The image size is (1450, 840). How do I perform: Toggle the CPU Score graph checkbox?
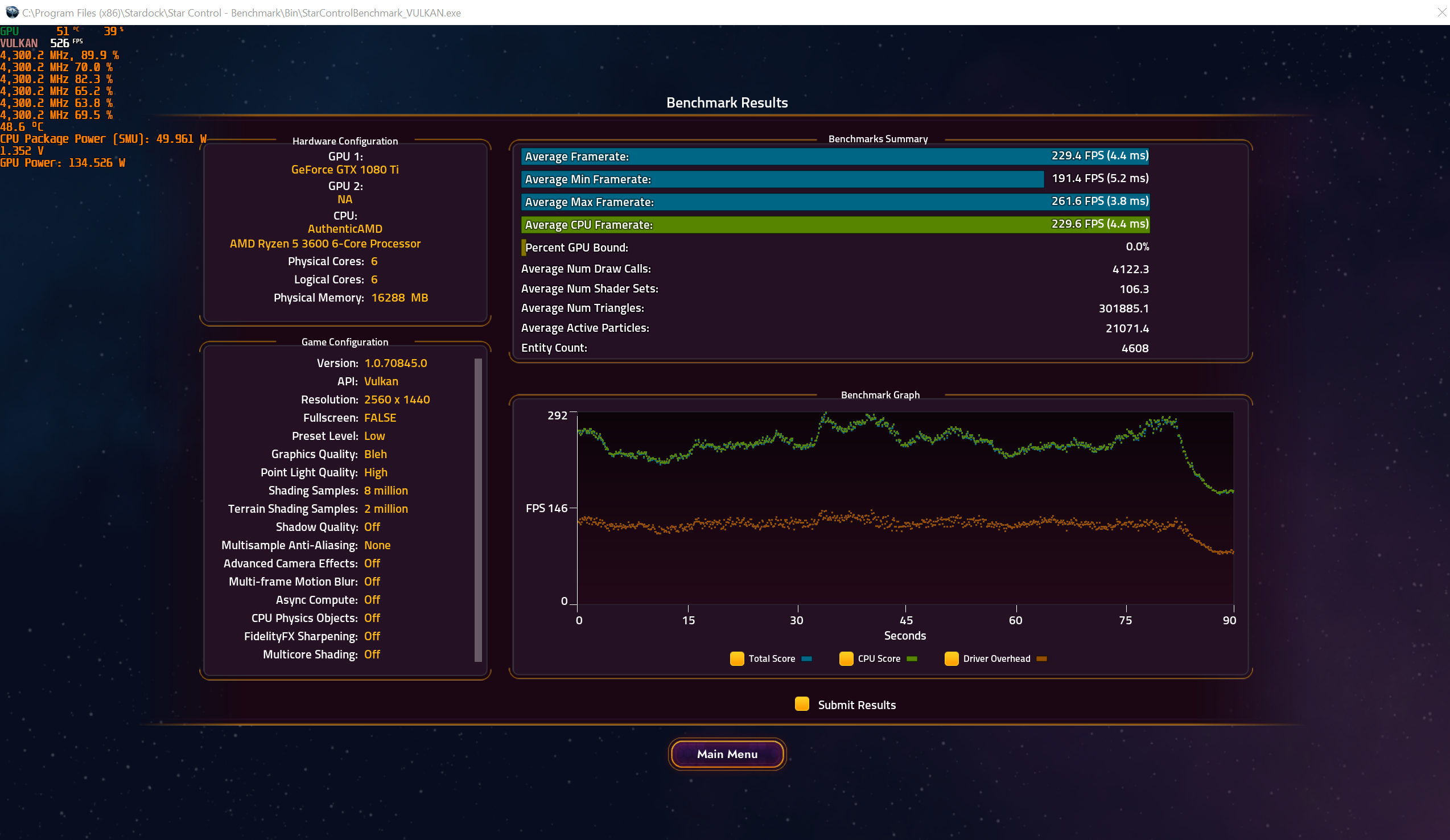point(846,658)
